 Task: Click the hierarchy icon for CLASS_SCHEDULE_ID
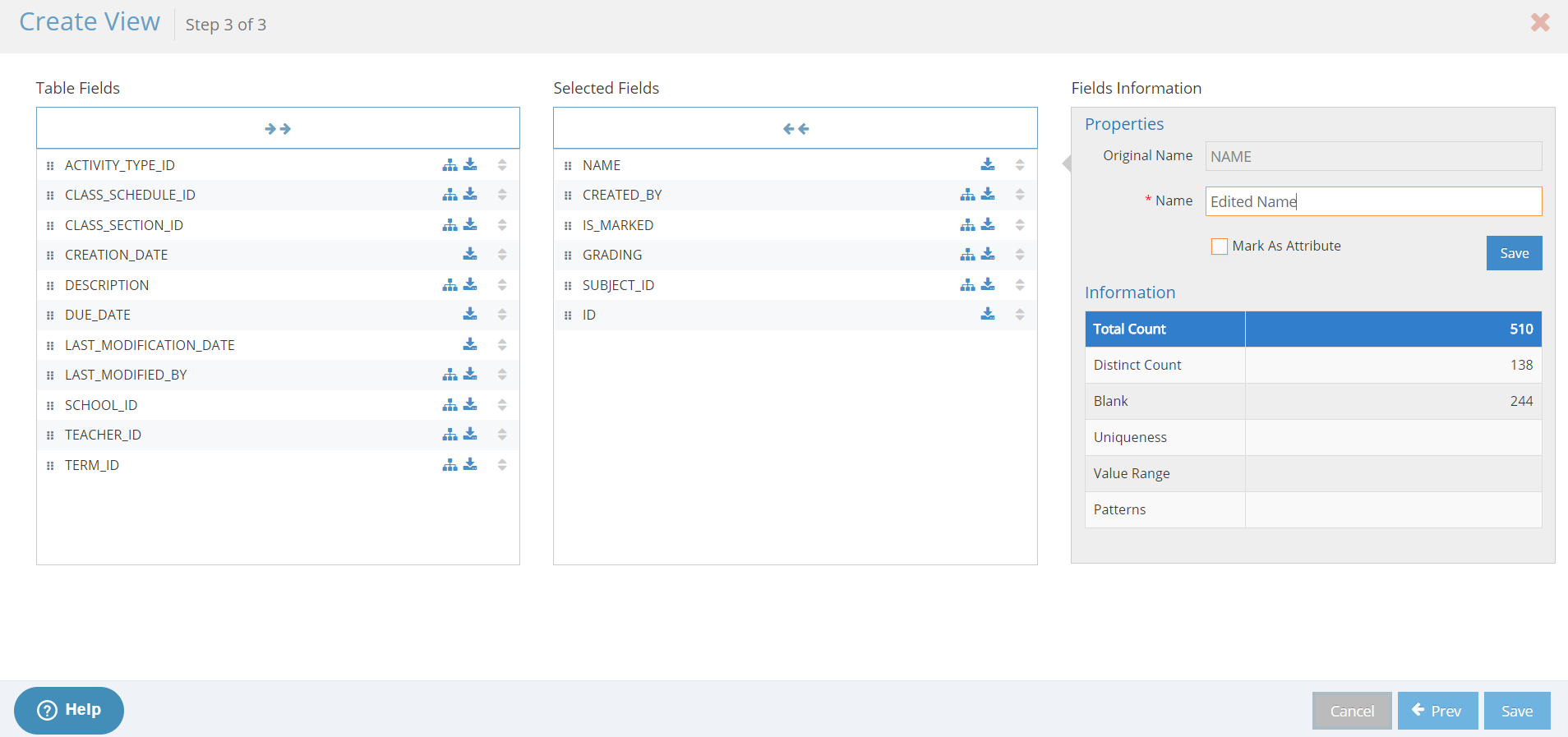click(x=450, y=195)
